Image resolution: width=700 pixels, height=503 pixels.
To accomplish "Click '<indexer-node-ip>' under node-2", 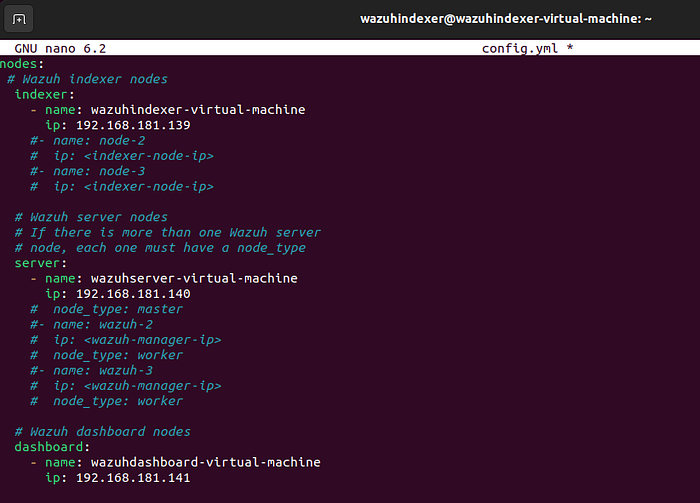I will (x=149, y=156).
